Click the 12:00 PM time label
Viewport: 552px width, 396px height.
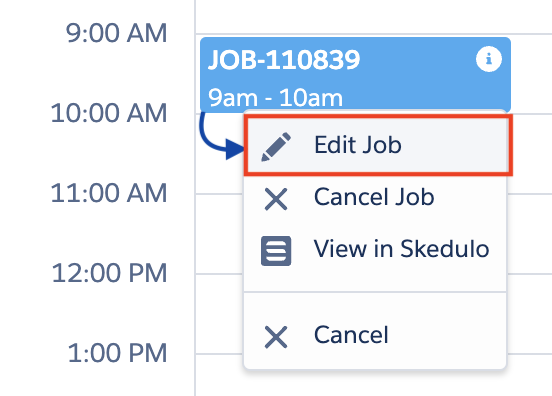(x=109, y=273)
